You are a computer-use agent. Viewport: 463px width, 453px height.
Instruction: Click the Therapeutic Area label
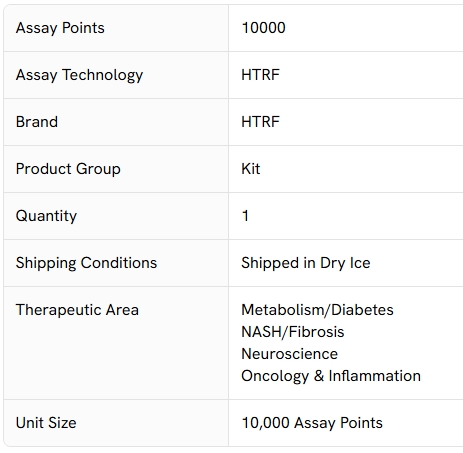coord(77,310)
